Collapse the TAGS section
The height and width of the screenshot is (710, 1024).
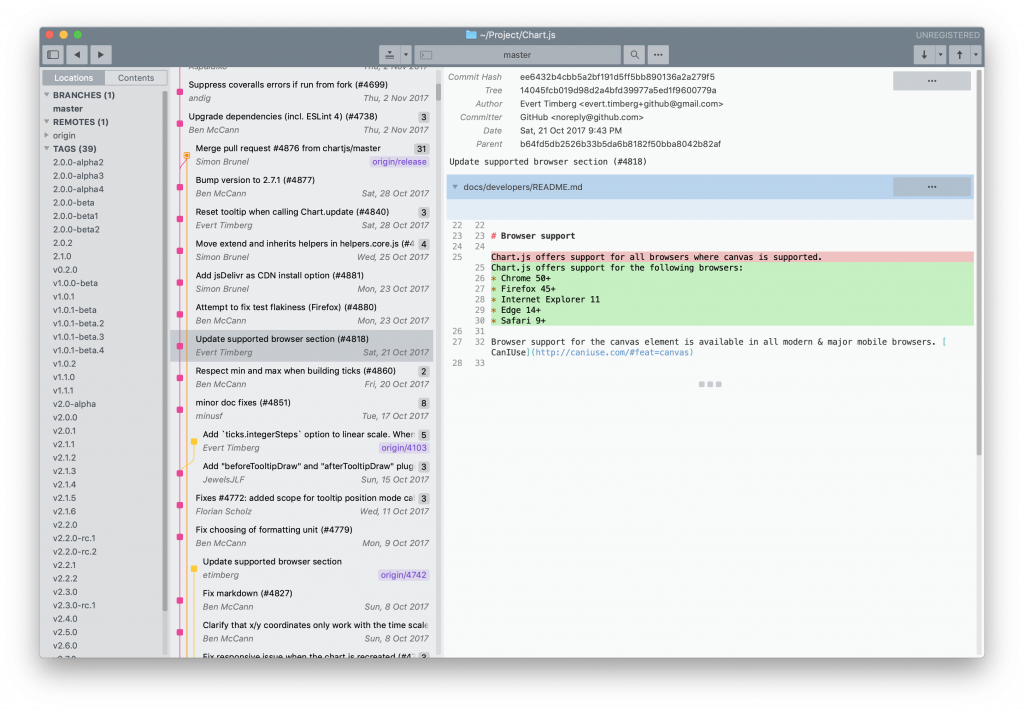pos(47,148)
